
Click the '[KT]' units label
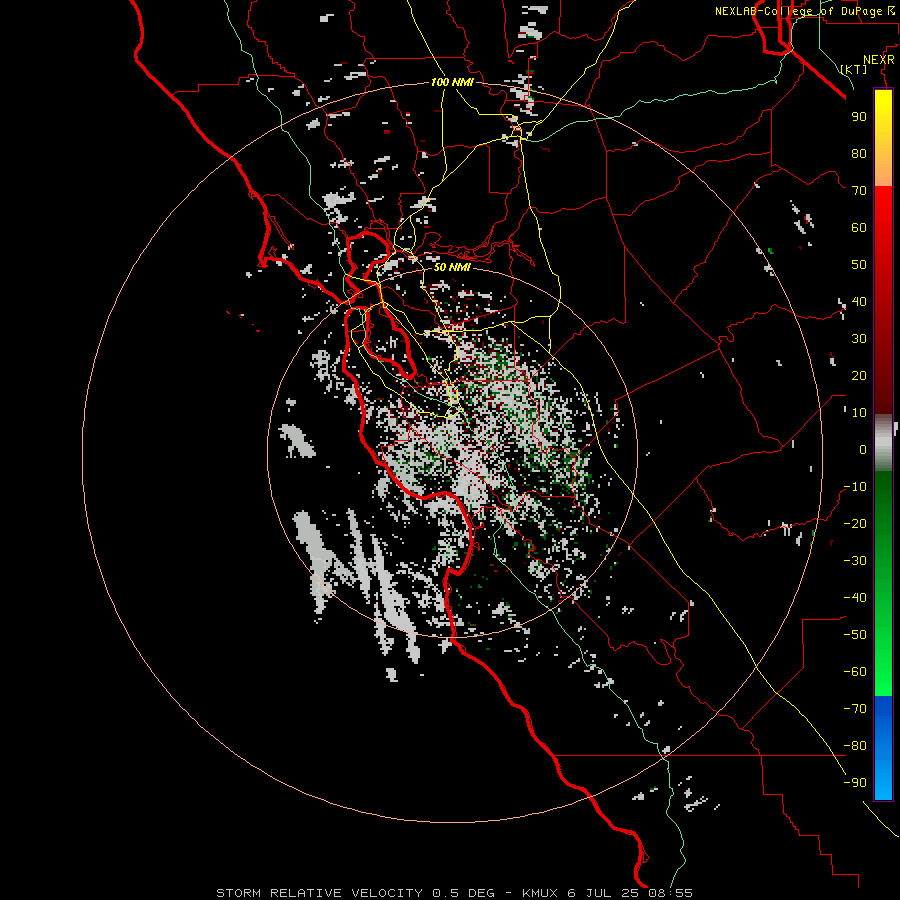click(x=854, y=69)
